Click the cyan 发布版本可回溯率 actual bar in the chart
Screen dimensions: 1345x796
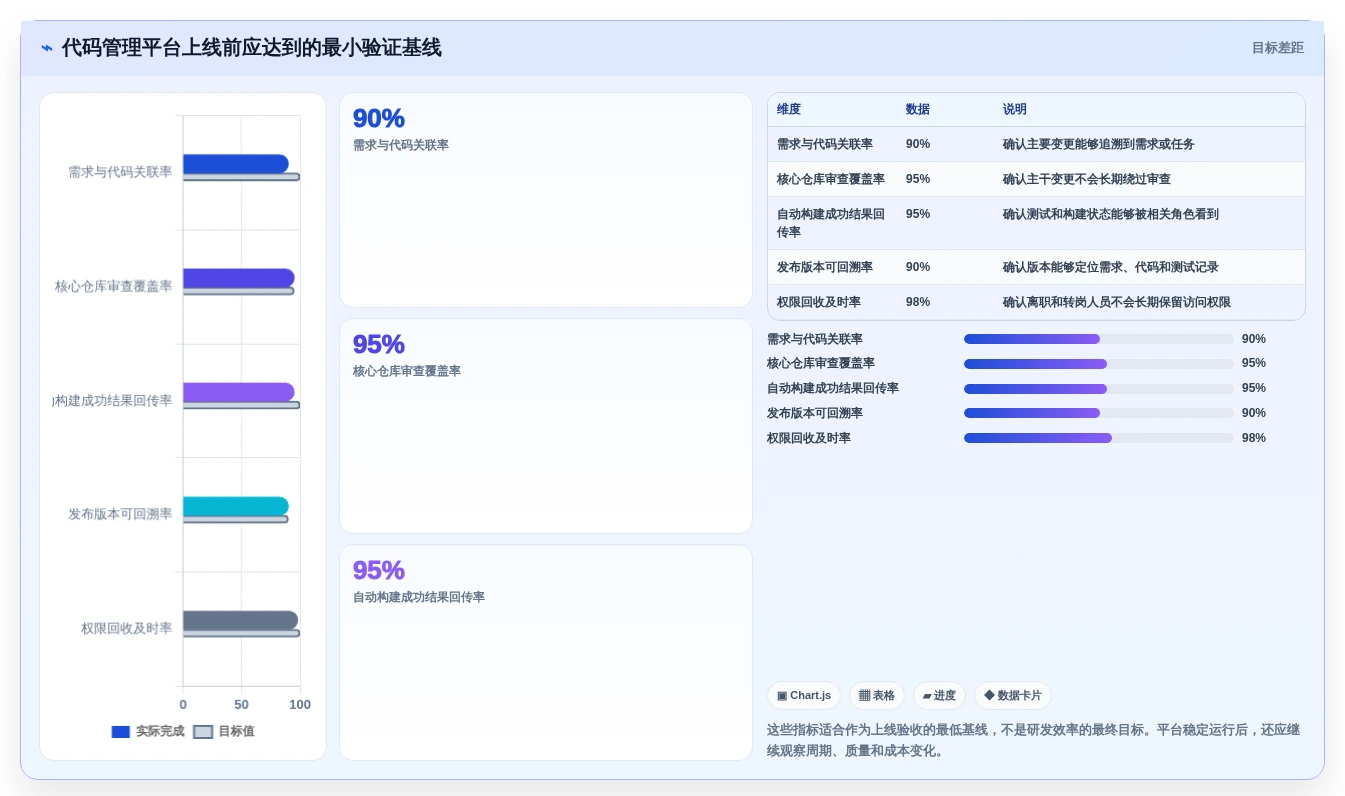coord(236,506)
